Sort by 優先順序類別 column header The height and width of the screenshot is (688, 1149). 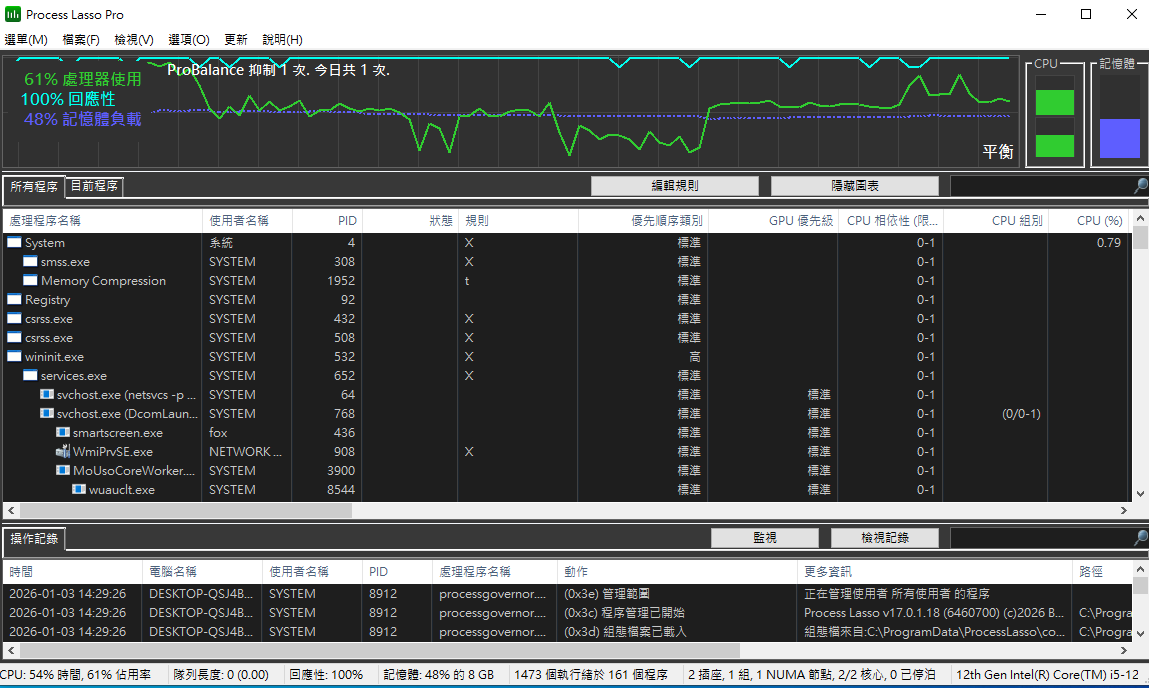(x=643, y=221)
